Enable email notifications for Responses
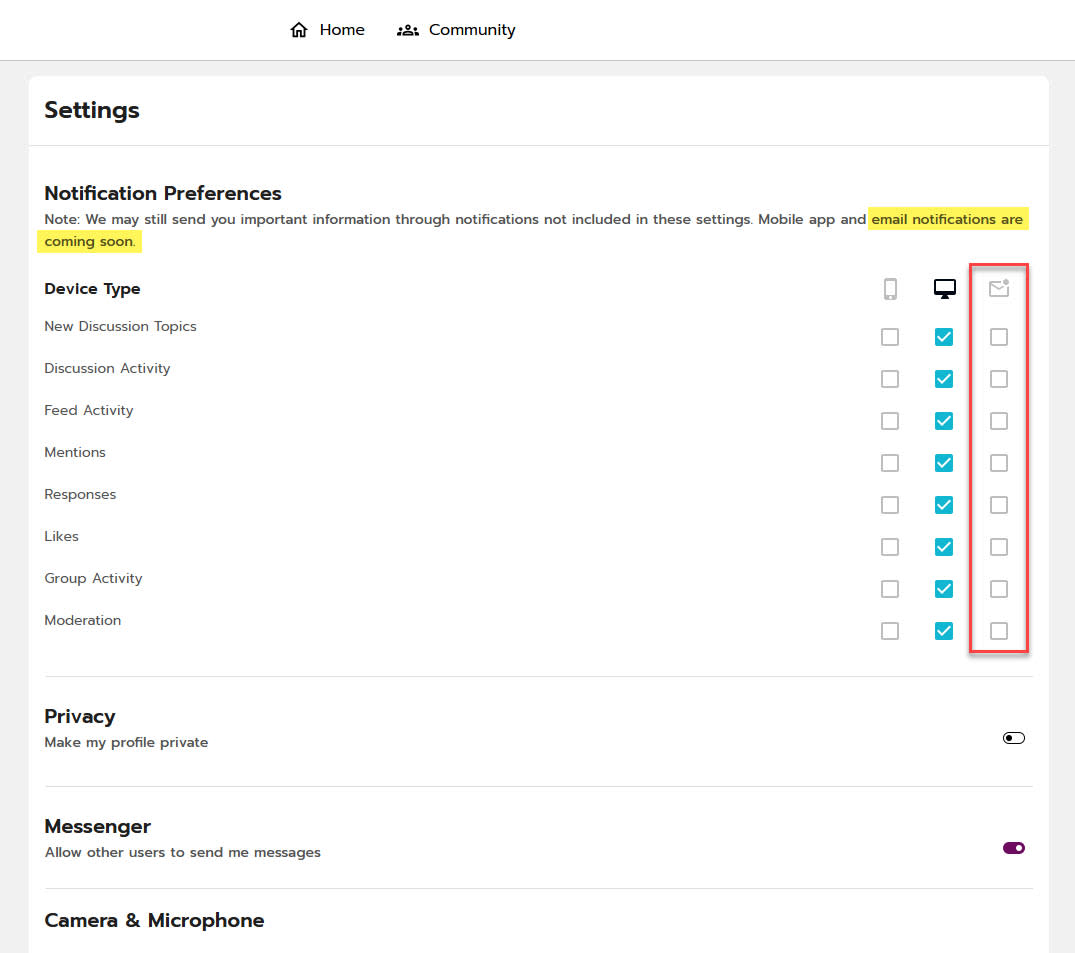The height and width of the screenshot is (953, 1075). point(999,505)
